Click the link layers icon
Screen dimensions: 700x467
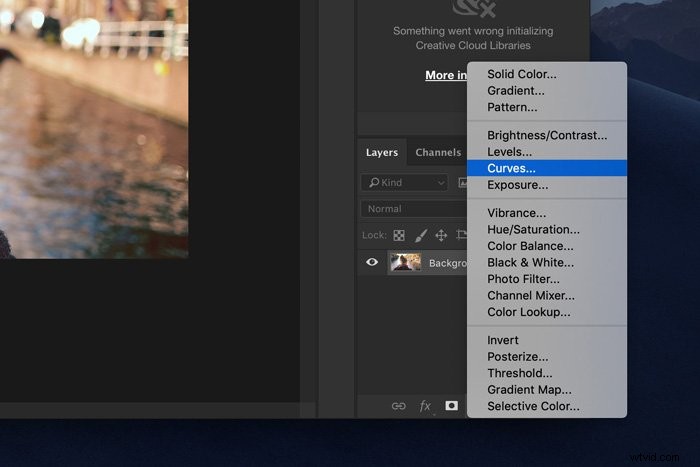pos(399,406)
